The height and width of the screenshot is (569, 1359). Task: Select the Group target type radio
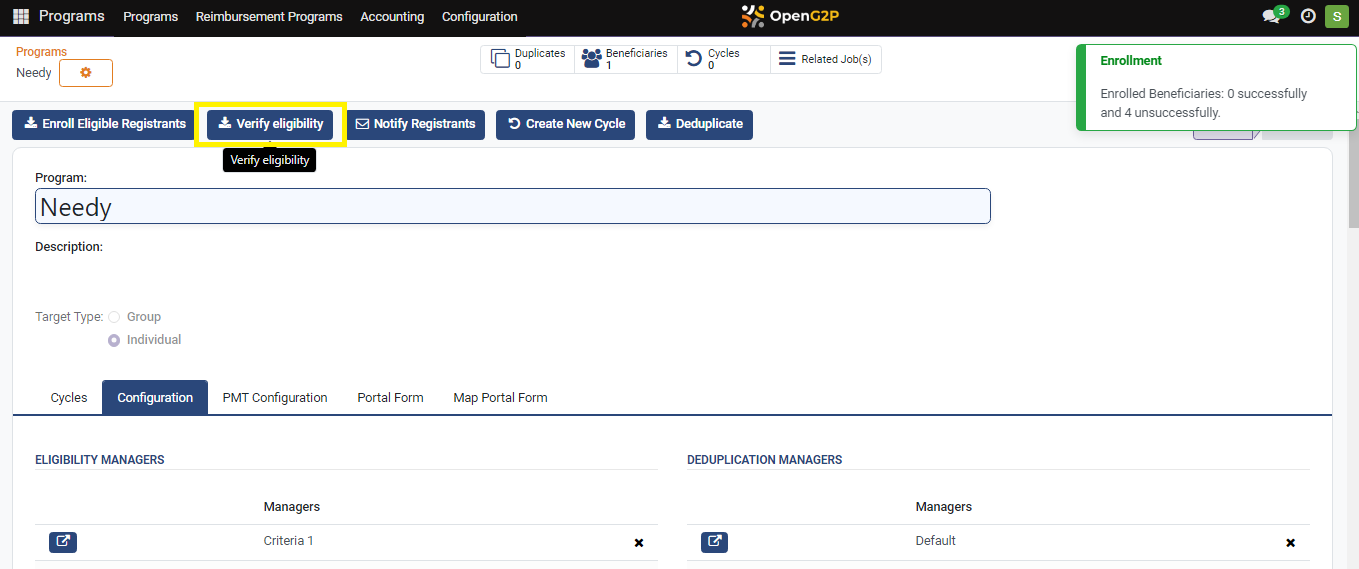coord(114,317)
